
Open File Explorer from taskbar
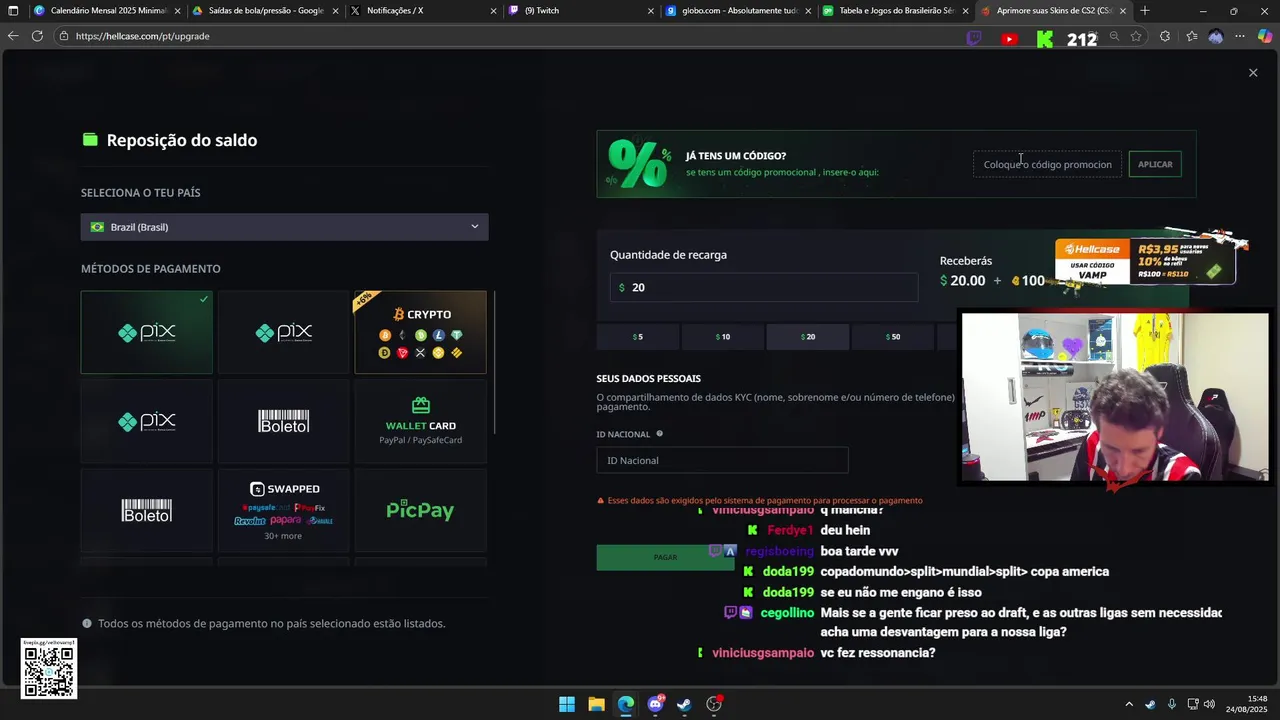(x=596, y=704)
